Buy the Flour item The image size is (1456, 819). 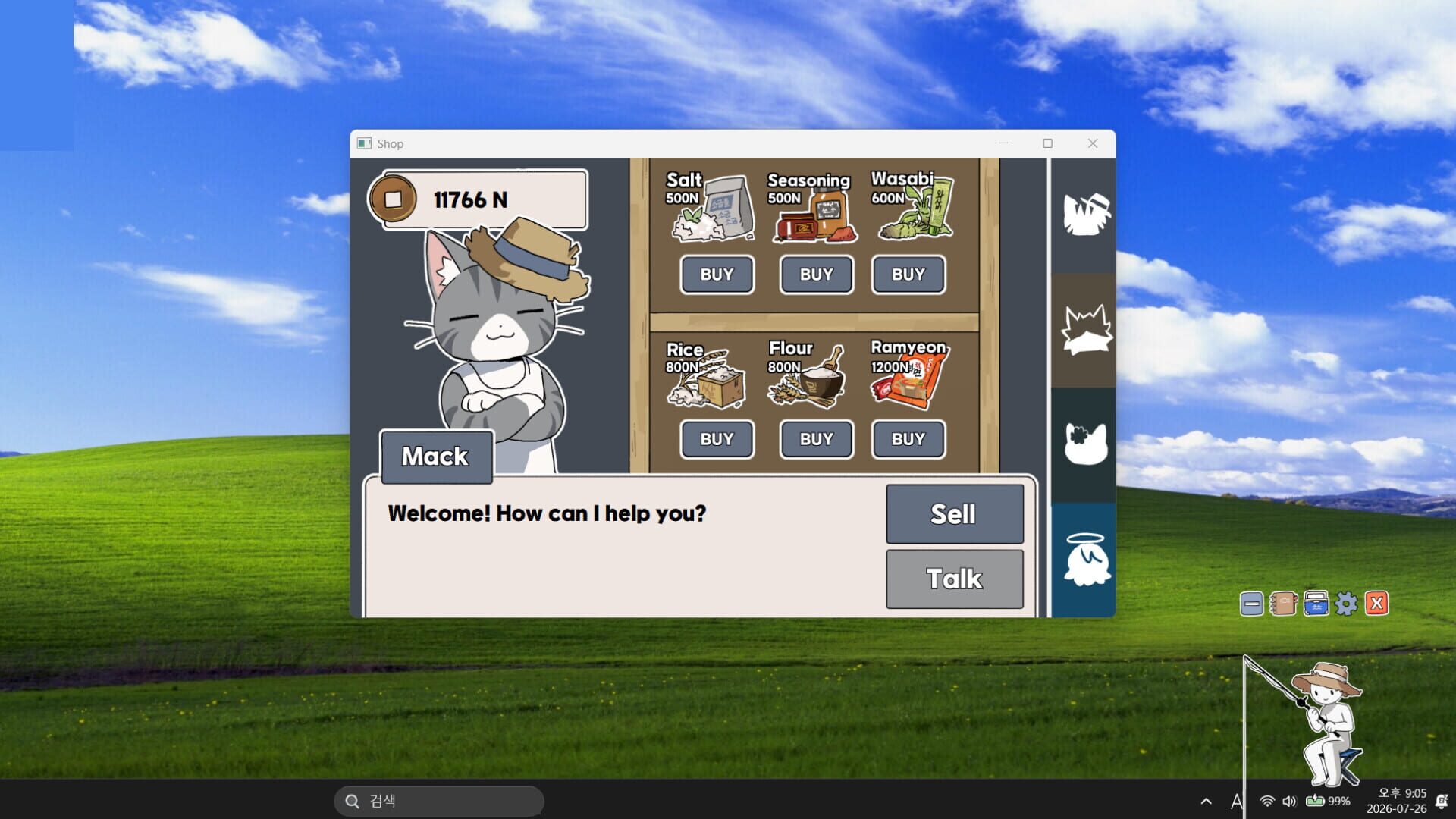(x=816, y=439)
